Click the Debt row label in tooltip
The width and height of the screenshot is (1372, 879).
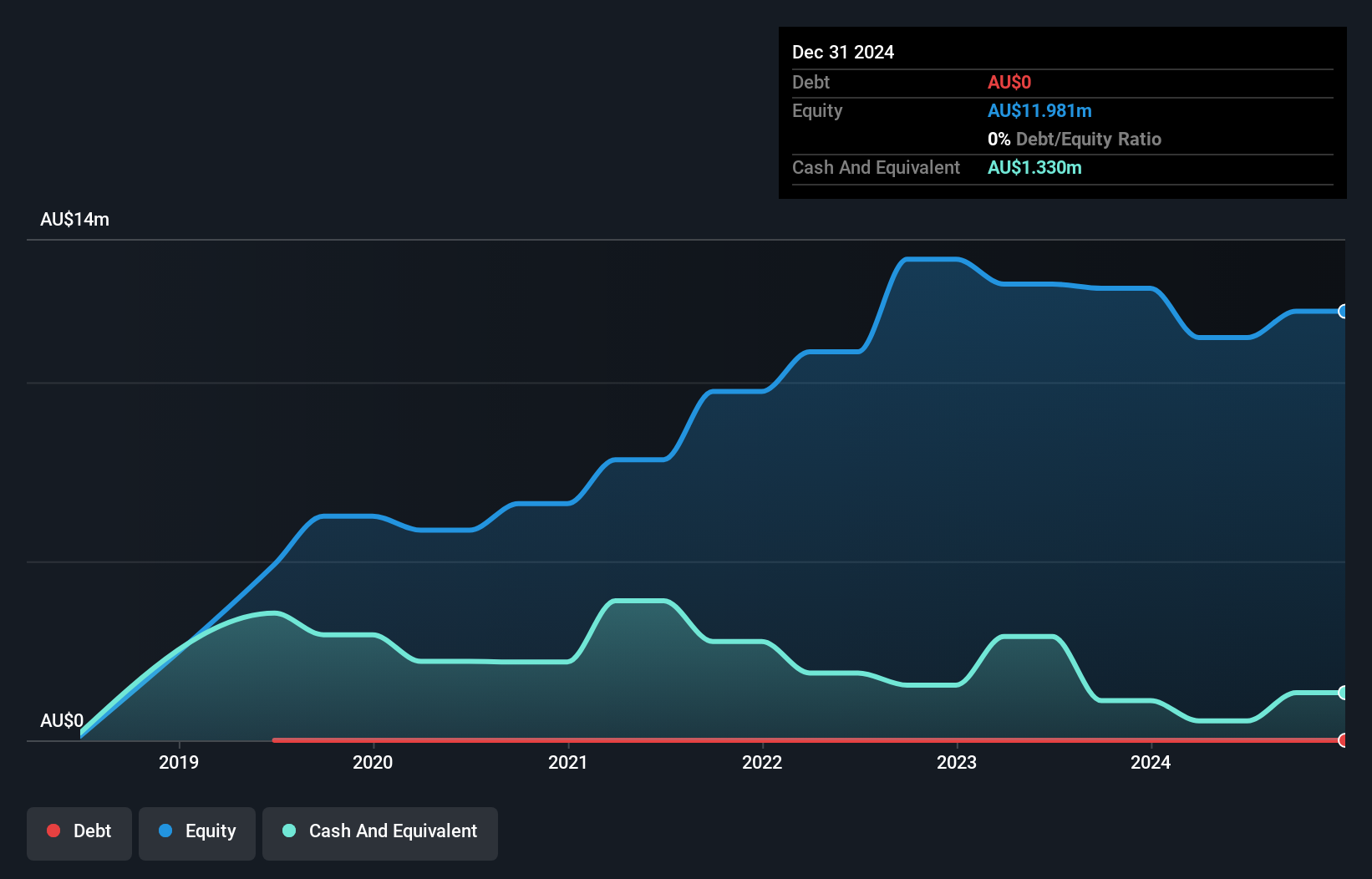coord(810,82)
